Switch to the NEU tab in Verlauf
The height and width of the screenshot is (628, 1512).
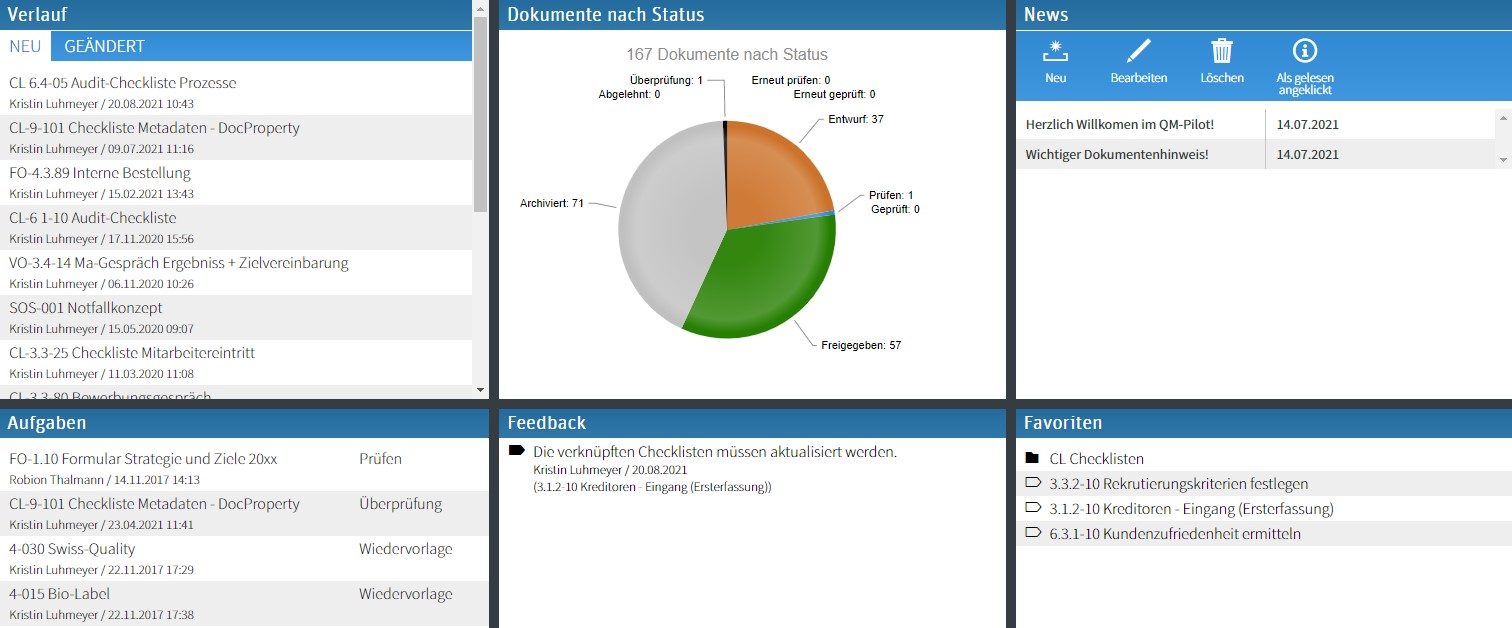coord(25,46)
